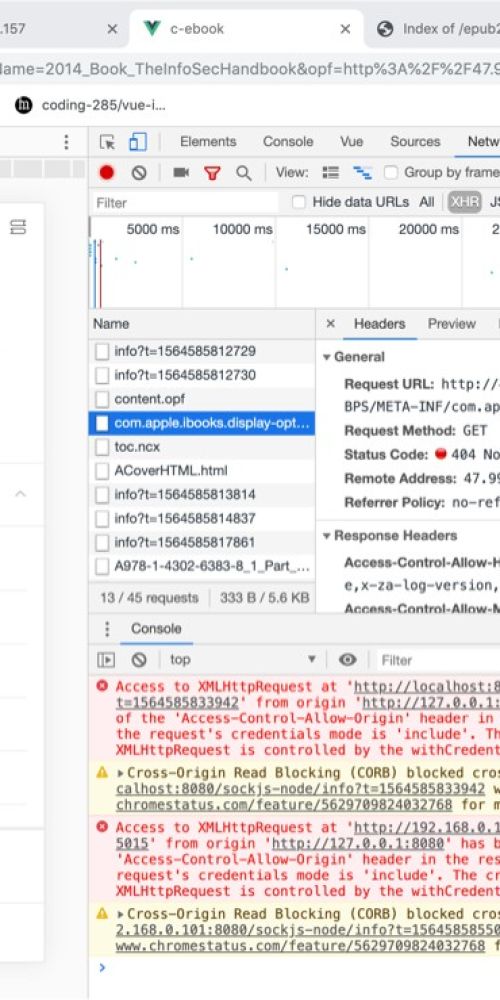Open the Preview tab in request details

tap(452, 324)
